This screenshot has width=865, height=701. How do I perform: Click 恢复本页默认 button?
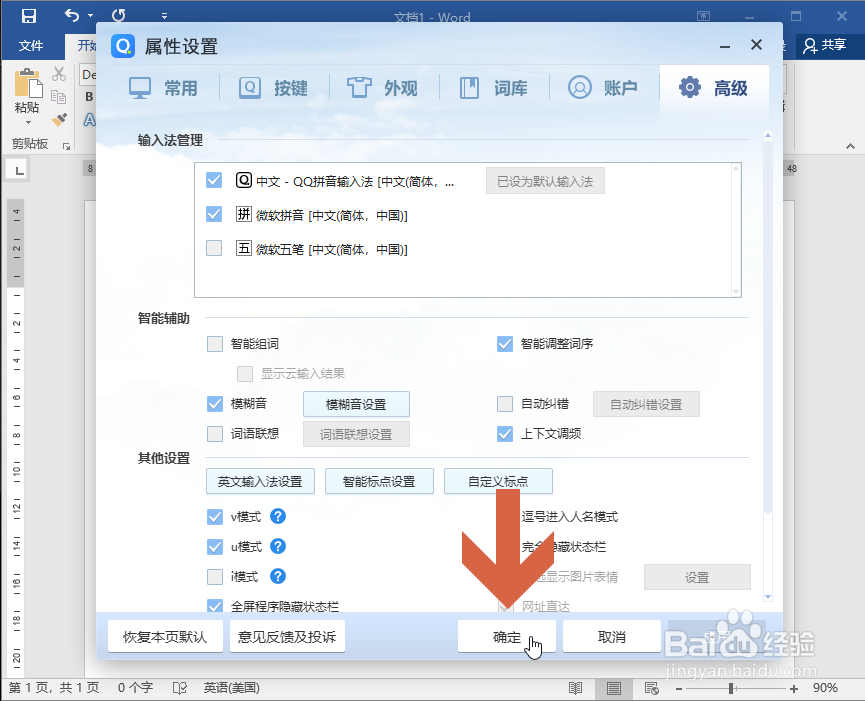click(165, 636)
